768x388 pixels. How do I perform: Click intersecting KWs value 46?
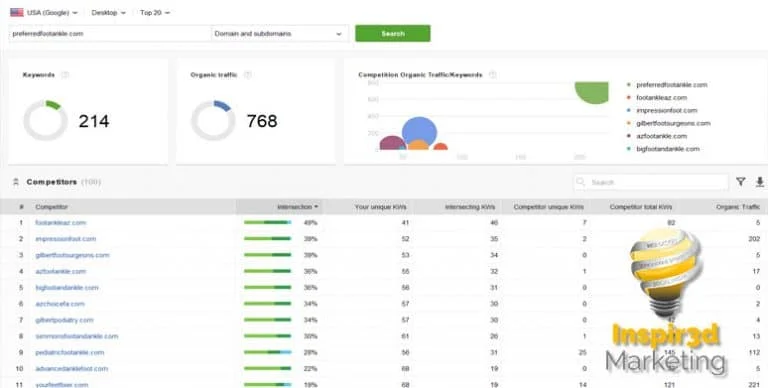(494, 222)
